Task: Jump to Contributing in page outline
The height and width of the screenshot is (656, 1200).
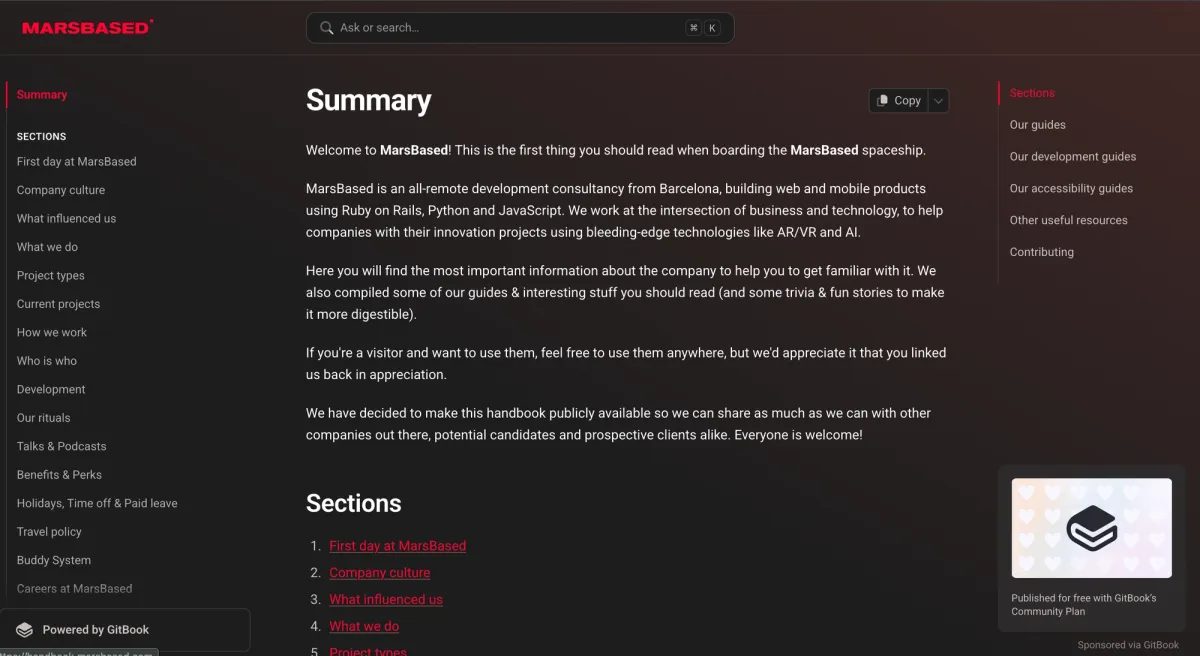Action: [1041, 252]
